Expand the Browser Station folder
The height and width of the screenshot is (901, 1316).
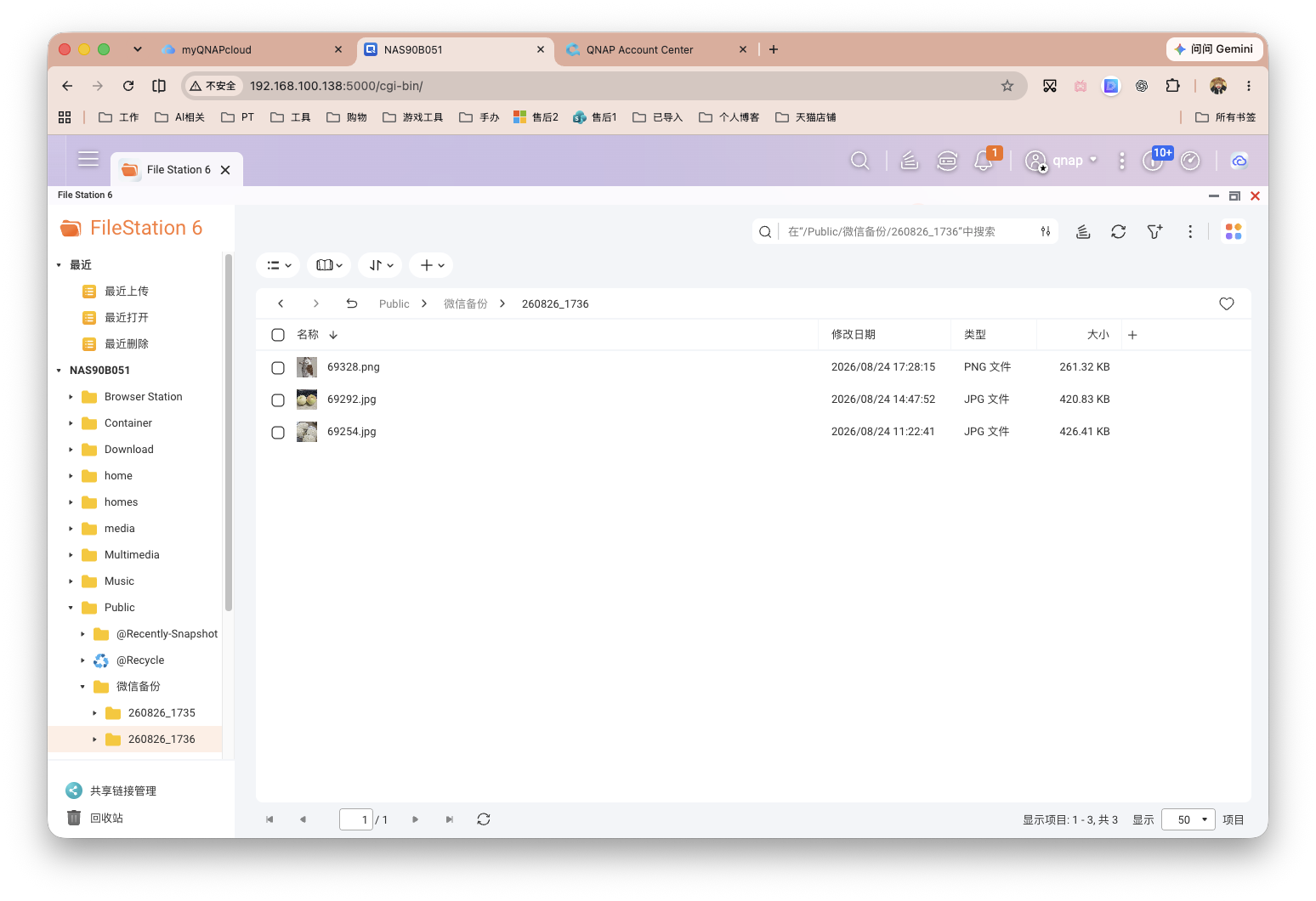point(71,397)
